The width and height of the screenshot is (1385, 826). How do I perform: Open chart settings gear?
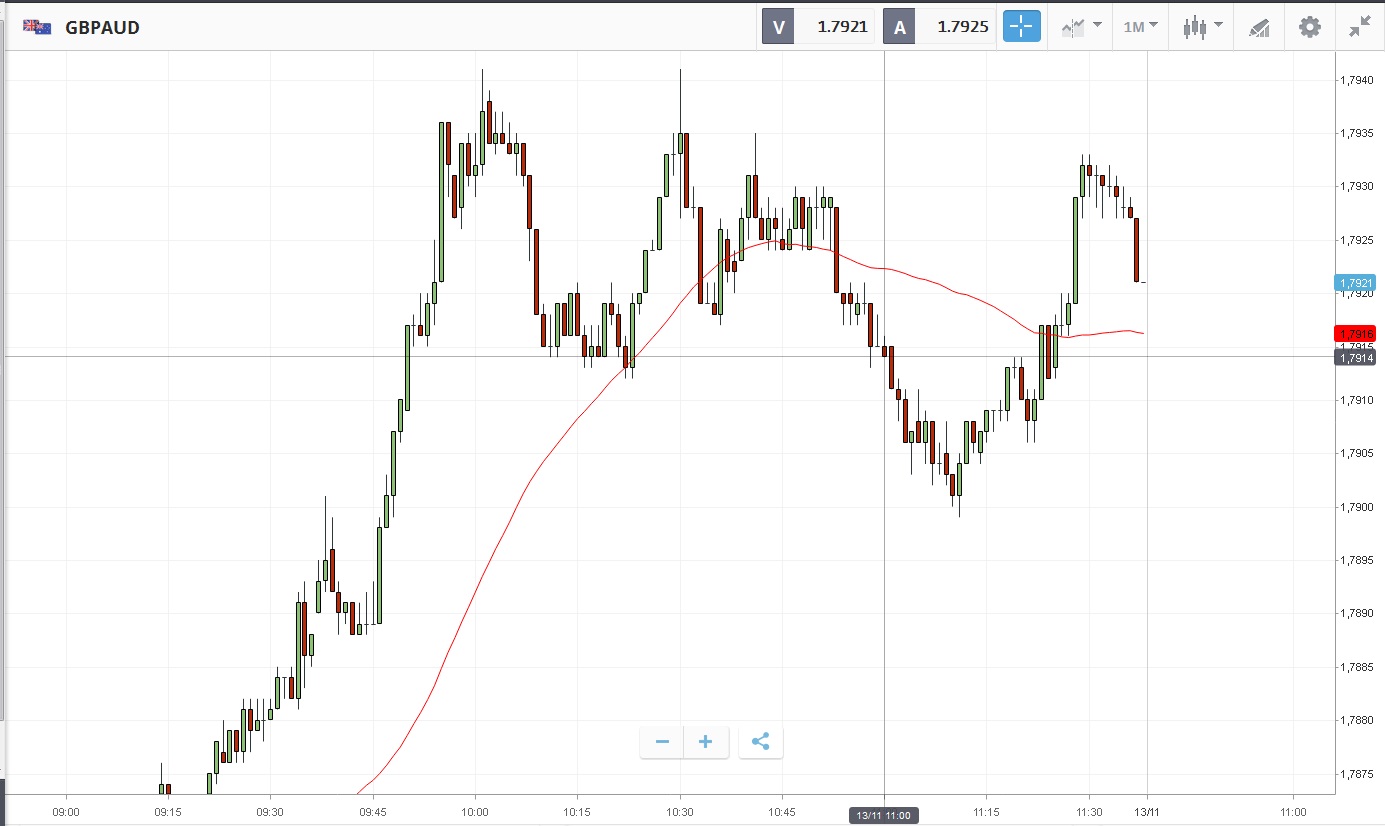(x=1309, y=27)
